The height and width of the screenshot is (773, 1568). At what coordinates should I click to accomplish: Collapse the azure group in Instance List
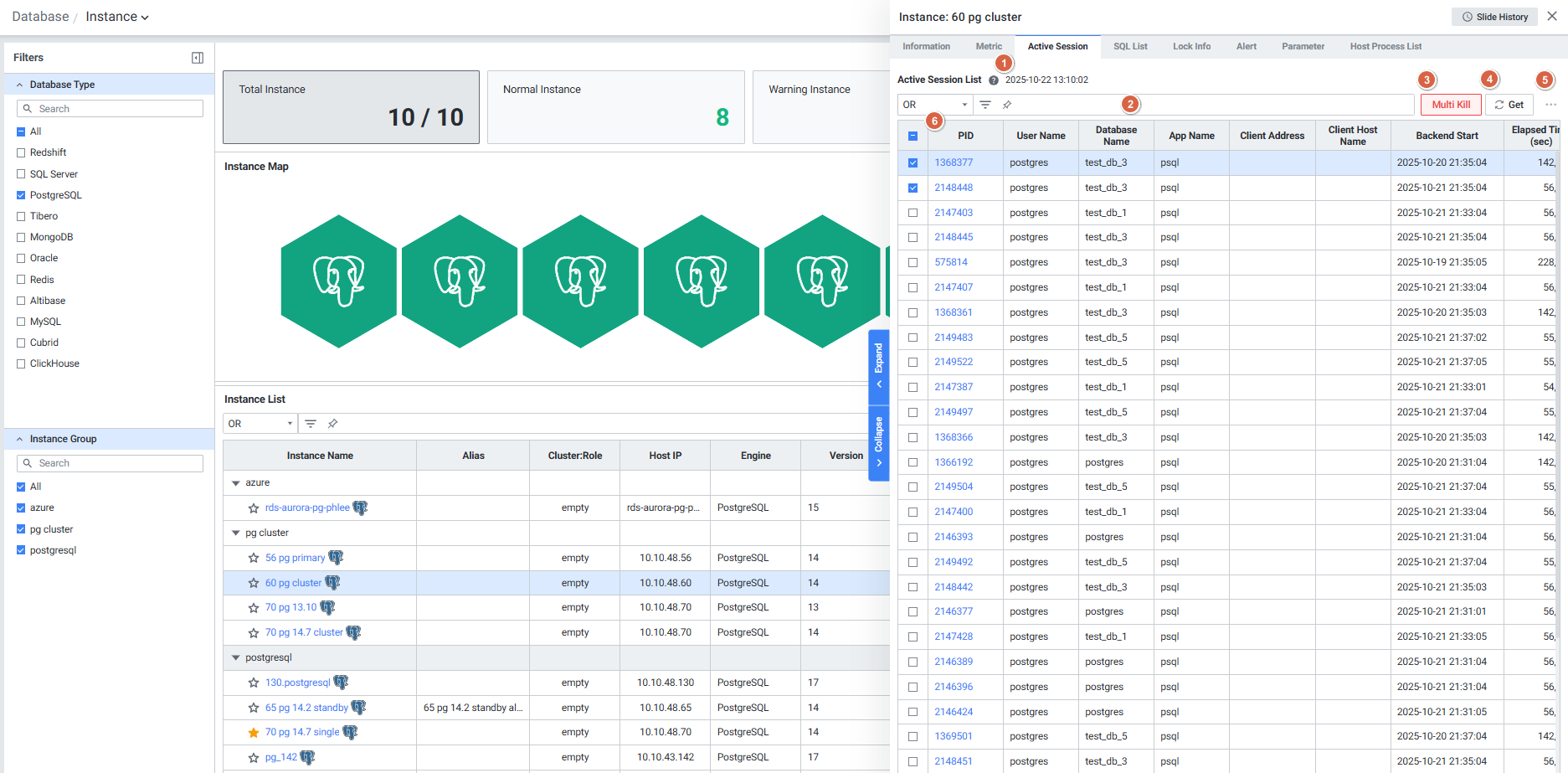(236, 483)
